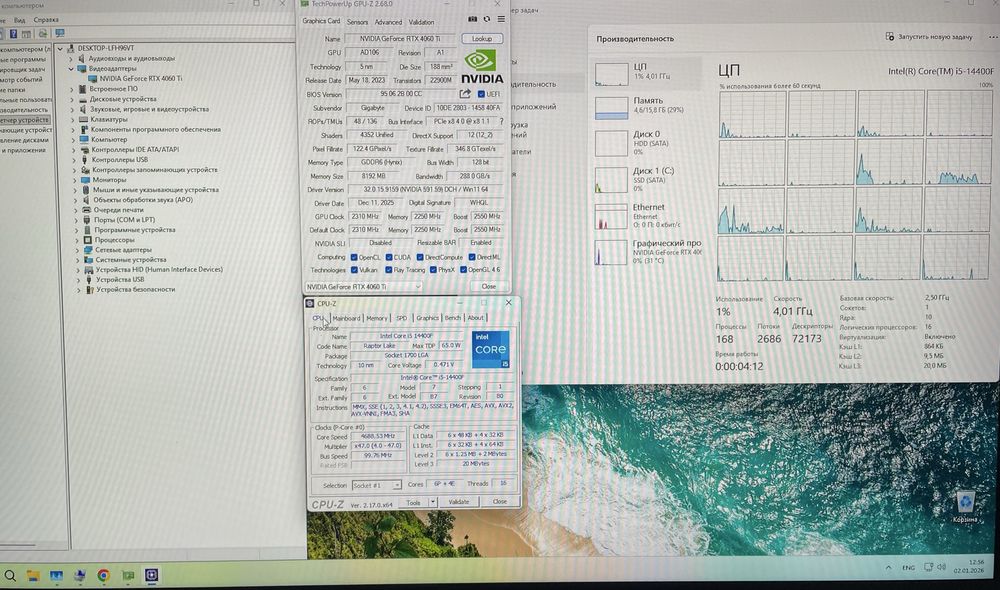Click the BIOS export share icon in GPU-Z

465,94
